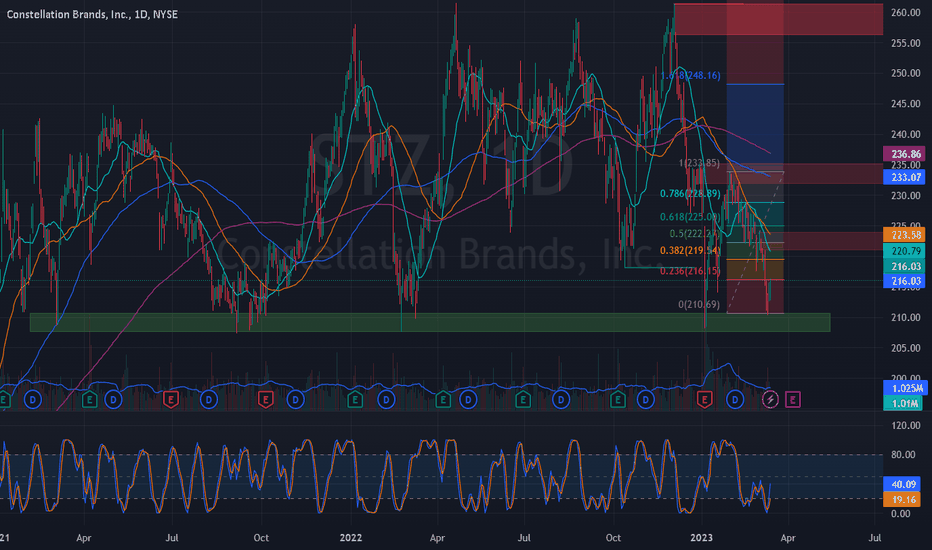
Task: Select the 0.5 Fibonacci retracement label
Action: [x=694, y=234]
